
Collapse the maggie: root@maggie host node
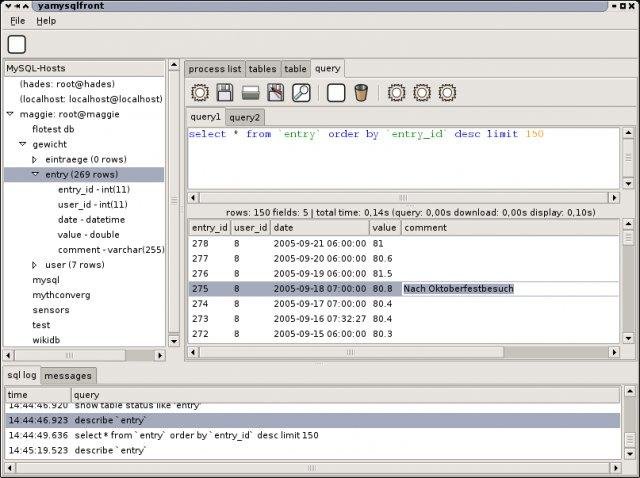11,114
